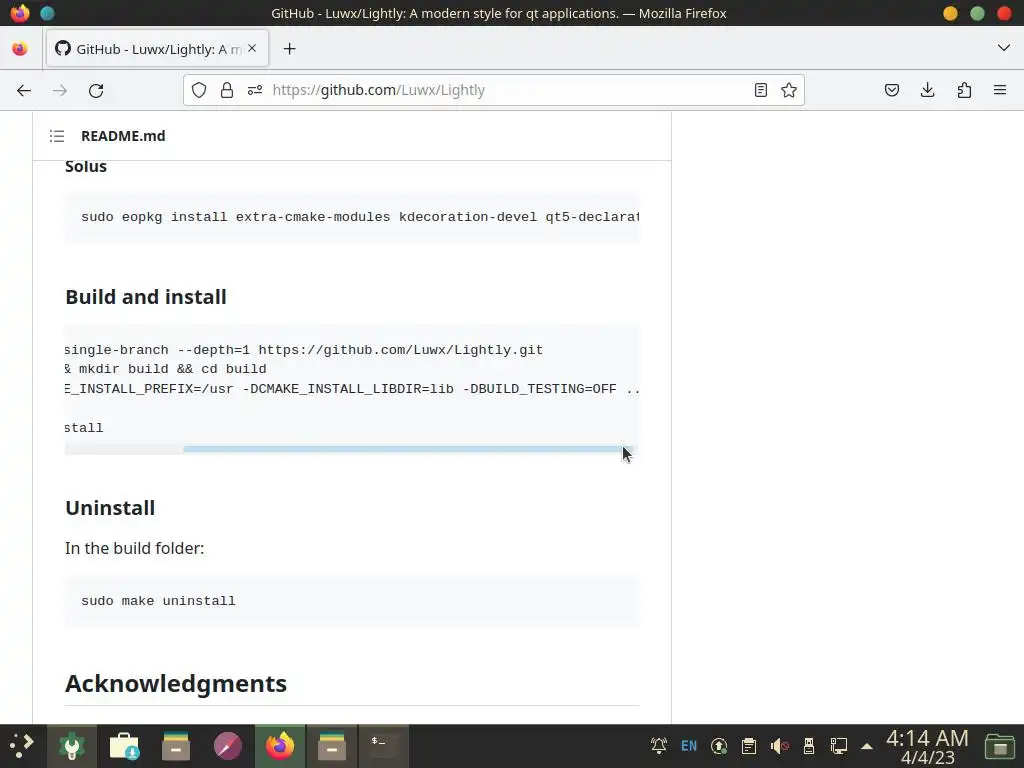Viewport: 1024px width, 768px height.
Task: Open README.md outline list icon
Action: [57, 136]
